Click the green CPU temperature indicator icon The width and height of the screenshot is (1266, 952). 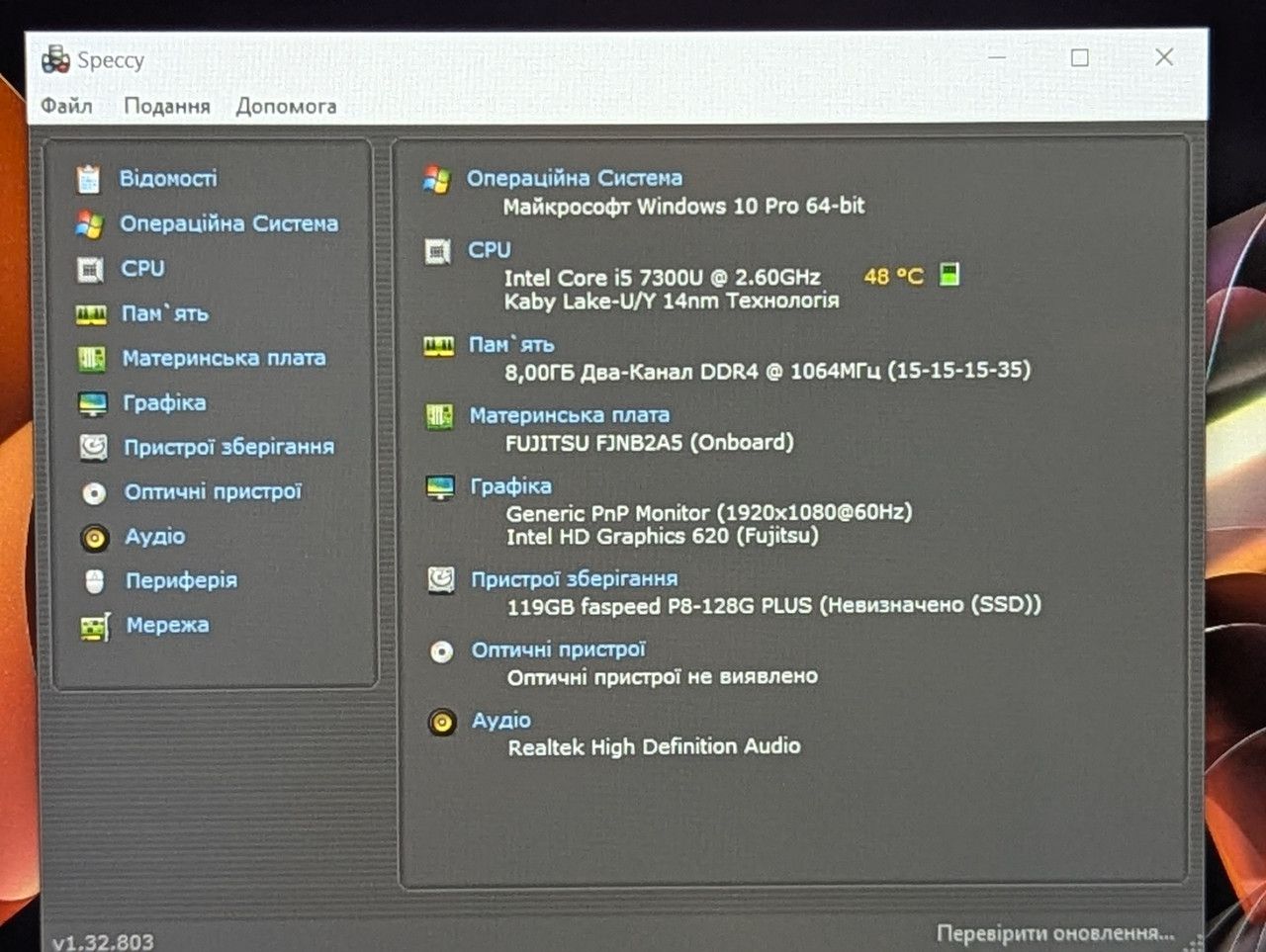tap(949, 274)
